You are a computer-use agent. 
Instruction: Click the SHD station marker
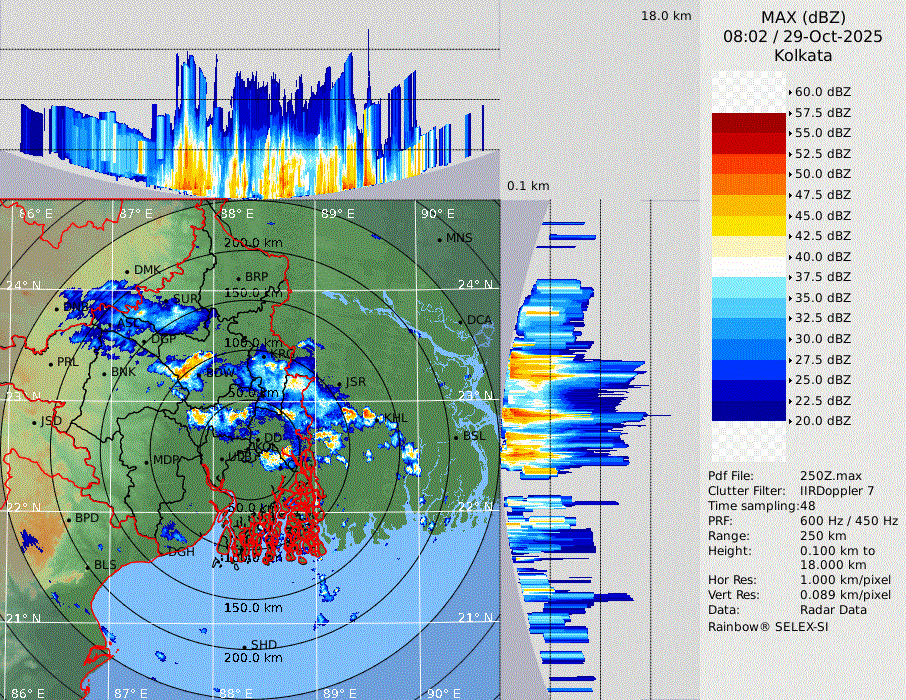(x=244, y=645)
